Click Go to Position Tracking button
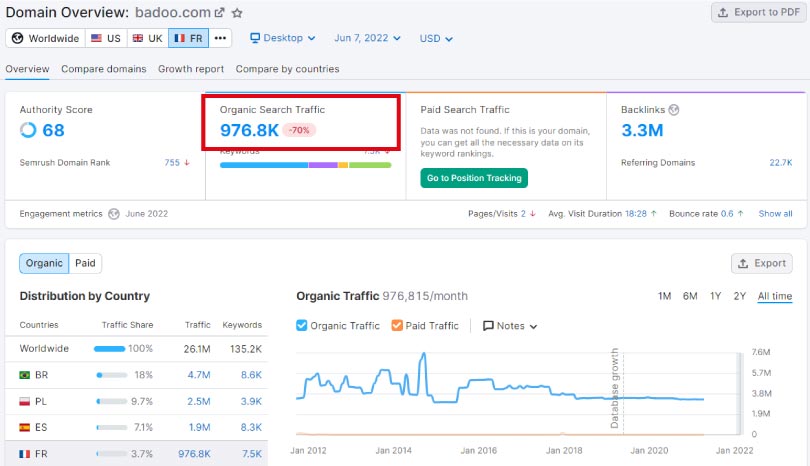The width and height of the screenshot is (810, 466). [474, 178]
